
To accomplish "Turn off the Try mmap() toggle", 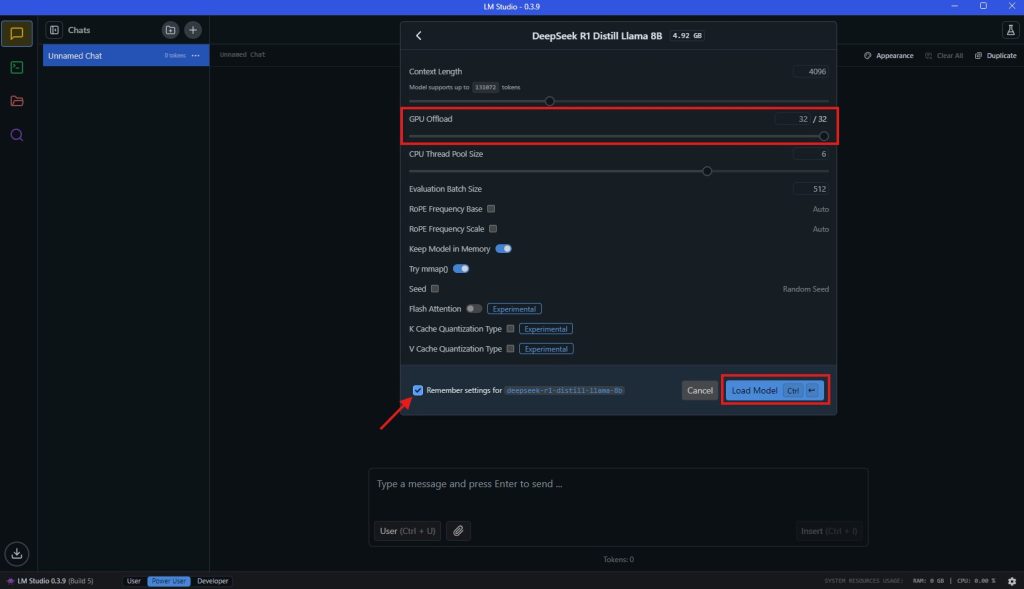I will pos(462,268).
